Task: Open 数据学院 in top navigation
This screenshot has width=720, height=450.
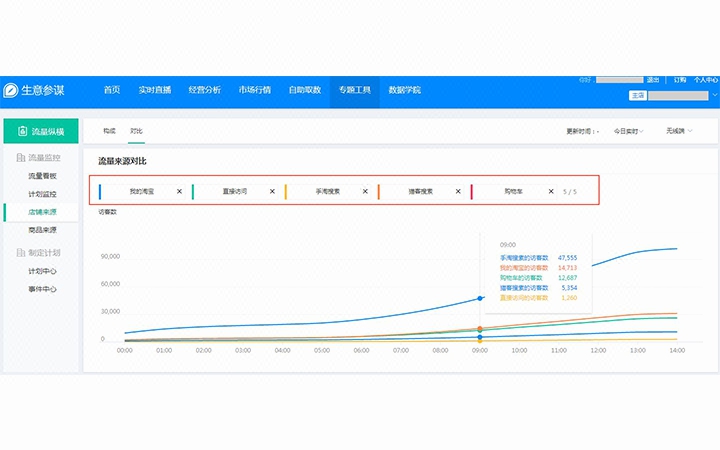Action: pos(405,90)
